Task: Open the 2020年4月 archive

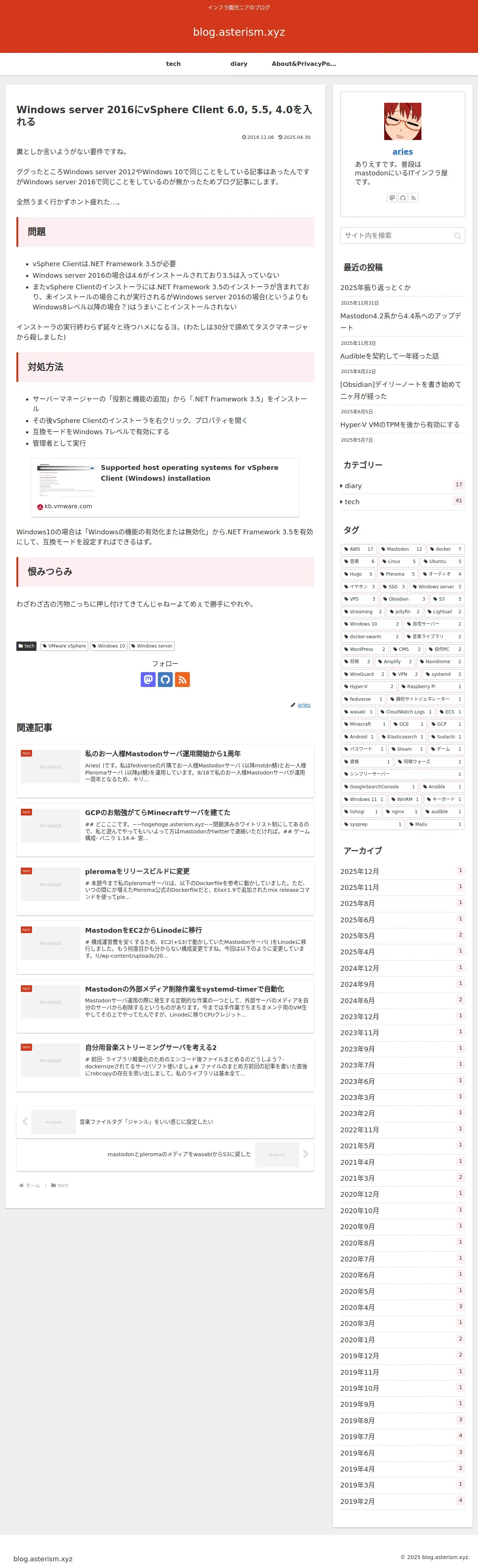Action: tap(402, 1307)
